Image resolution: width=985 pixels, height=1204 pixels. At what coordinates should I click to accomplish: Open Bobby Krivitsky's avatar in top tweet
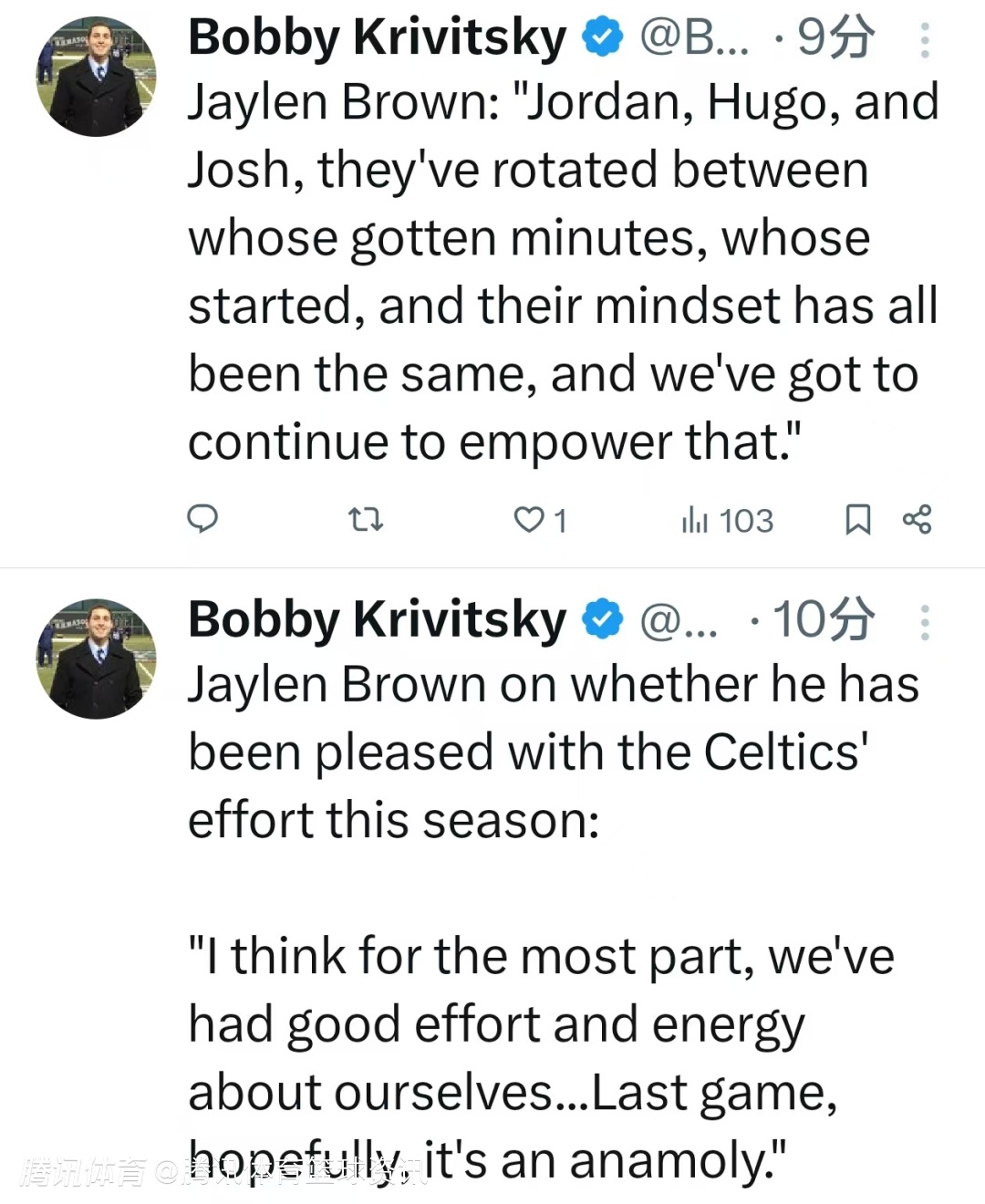(96, 76)
